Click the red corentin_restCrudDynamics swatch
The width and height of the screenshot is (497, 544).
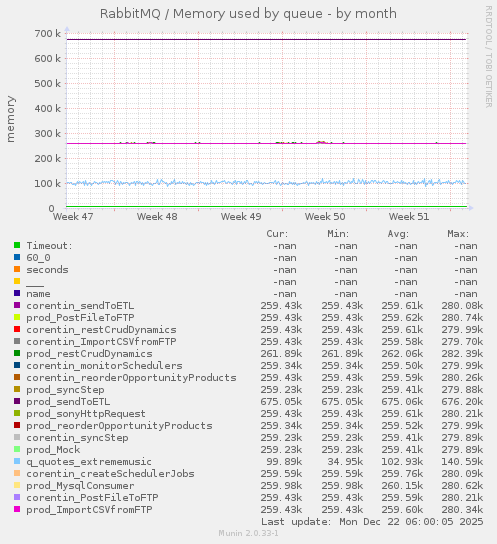[x=17, y=329]
